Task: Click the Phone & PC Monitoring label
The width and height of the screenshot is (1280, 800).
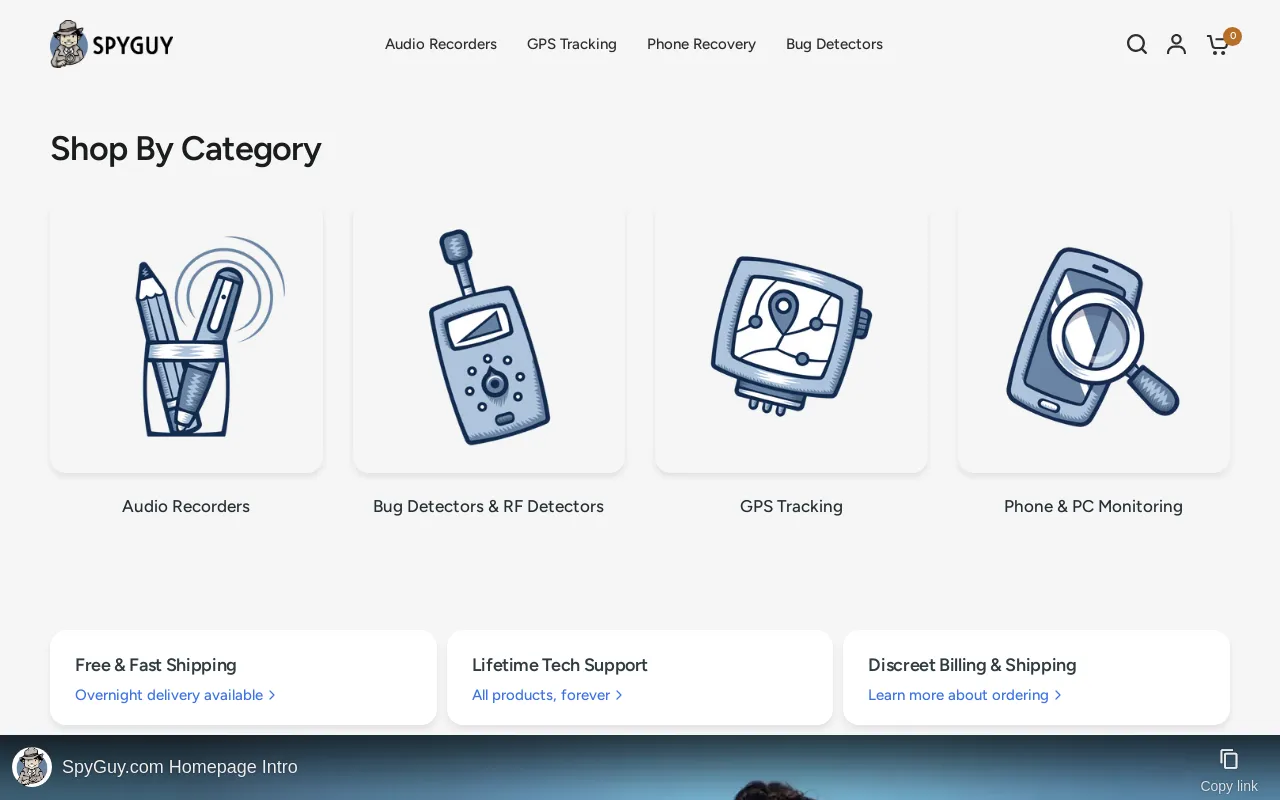Action: [x=1093, y=506]
